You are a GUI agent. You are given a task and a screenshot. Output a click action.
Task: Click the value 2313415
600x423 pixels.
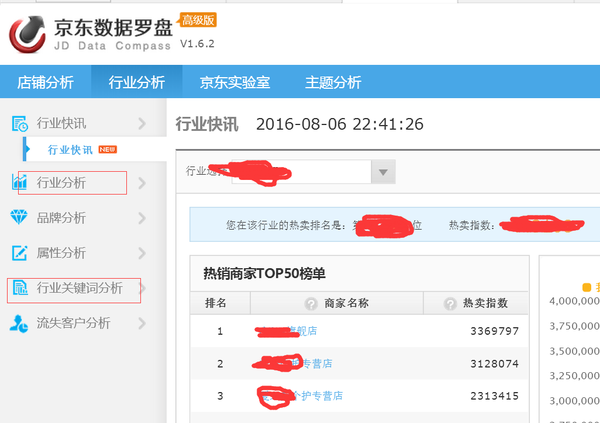click(x=494, y=396)
